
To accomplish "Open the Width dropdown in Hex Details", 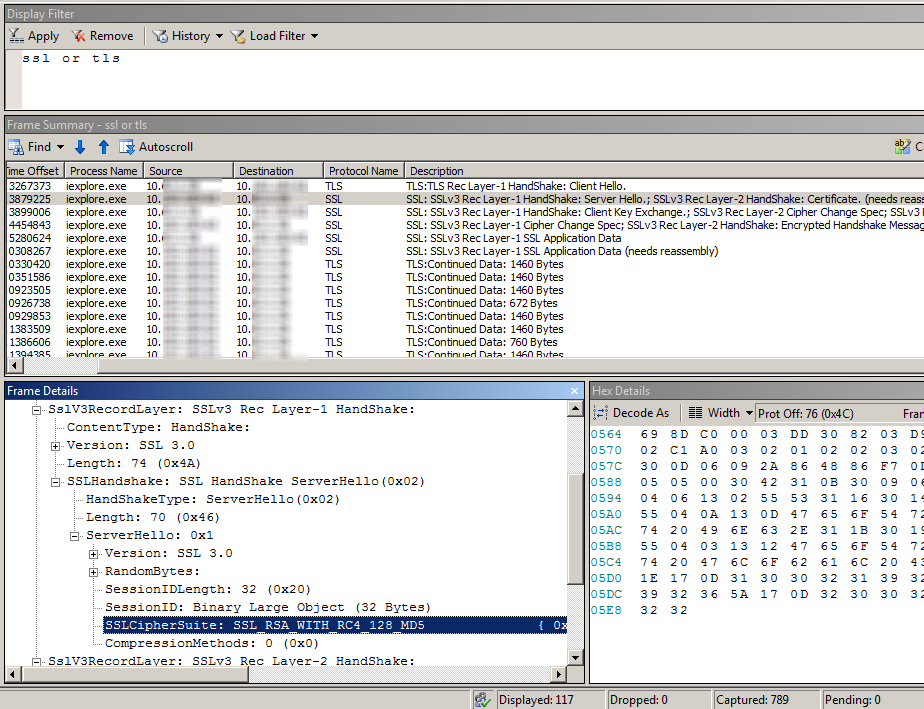I will (747, 413).
